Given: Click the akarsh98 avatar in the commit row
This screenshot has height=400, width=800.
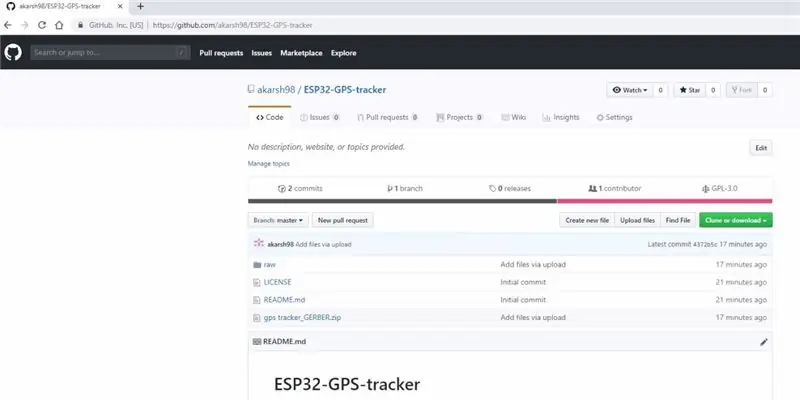Looking at the screenshot, I should (x=259, y=243).
